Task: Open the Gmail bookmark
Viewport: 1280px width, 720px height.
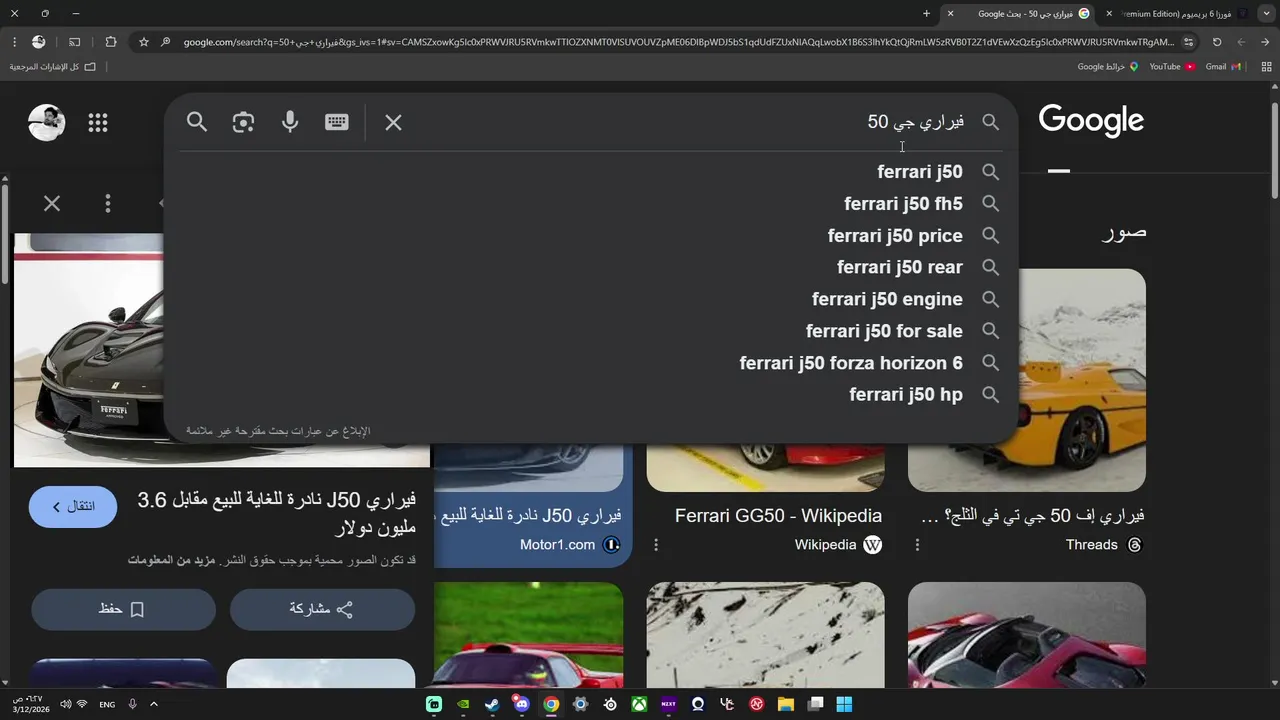Action: pos(1223,67)
